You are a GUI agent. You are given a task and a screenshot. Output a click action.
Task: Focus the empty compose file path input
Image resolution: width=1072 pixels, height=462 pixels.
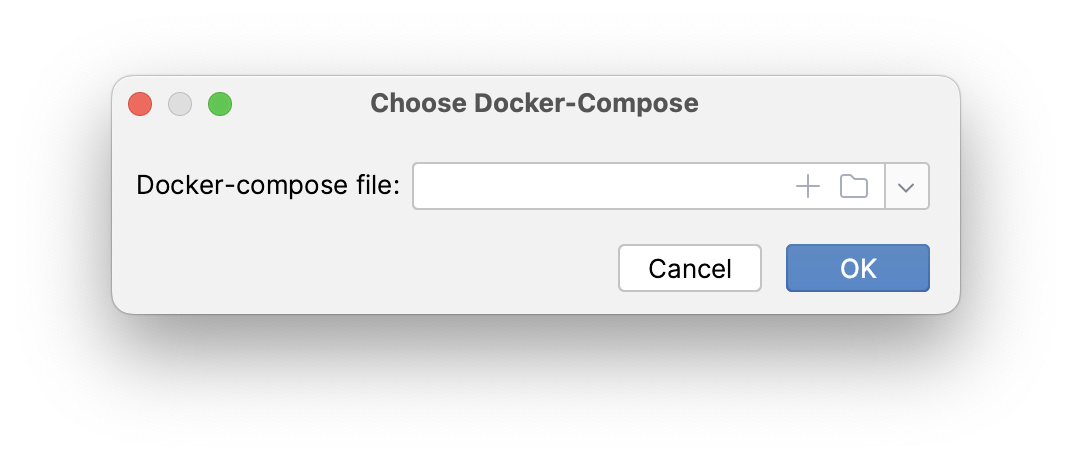click(x=600, y=187)
